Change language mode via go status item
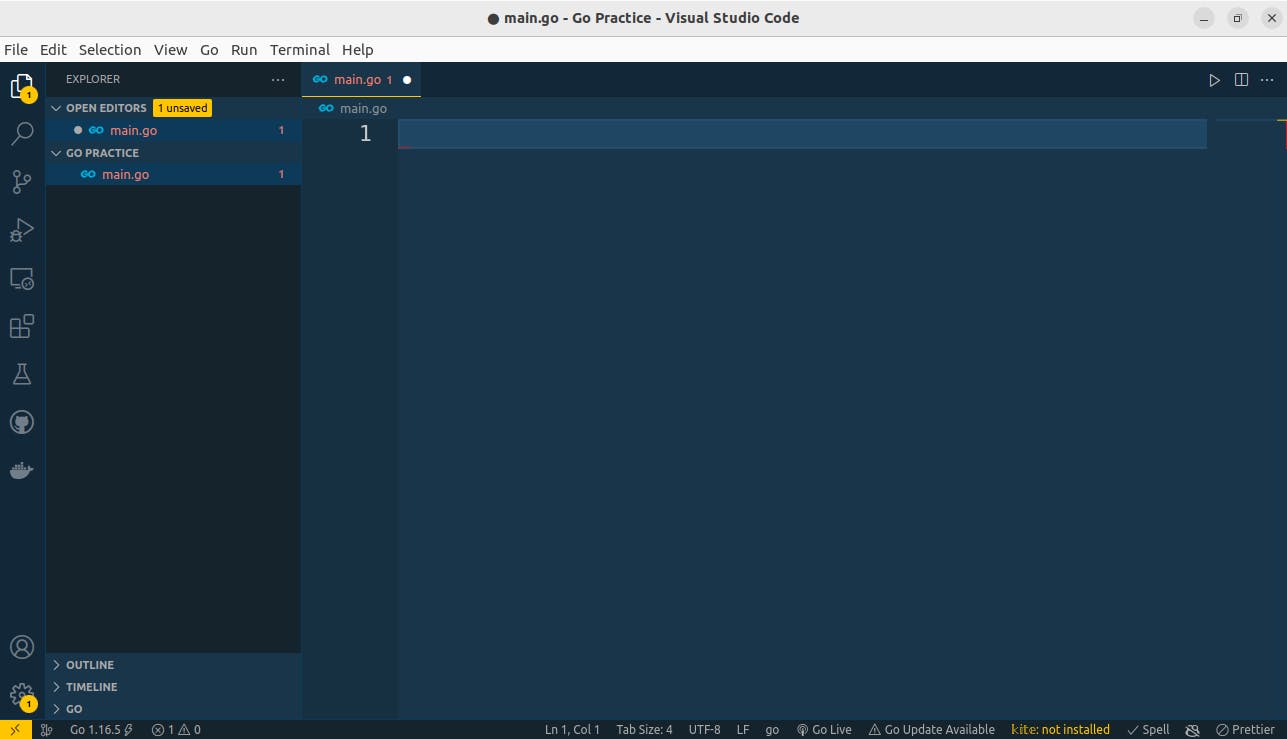 coord(772,730)
